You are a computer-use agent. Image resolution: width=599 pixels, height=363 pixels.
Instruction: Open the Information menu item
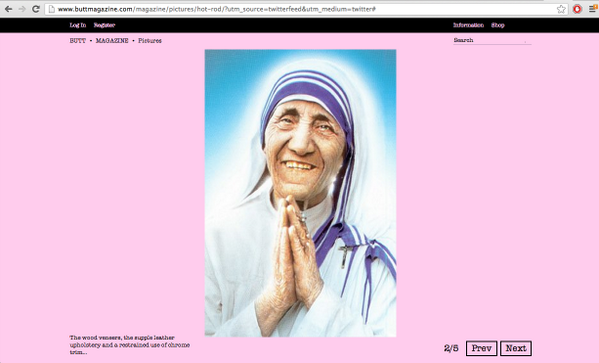(468, 25)
